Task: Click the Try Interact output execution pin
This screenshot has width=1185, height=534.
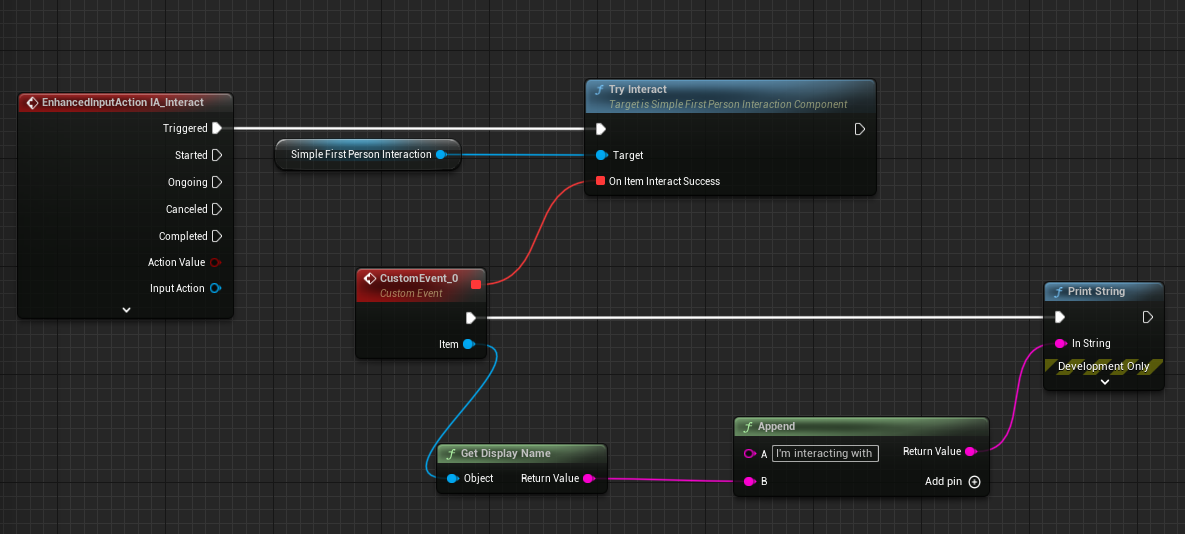Action: coord(859,129)
